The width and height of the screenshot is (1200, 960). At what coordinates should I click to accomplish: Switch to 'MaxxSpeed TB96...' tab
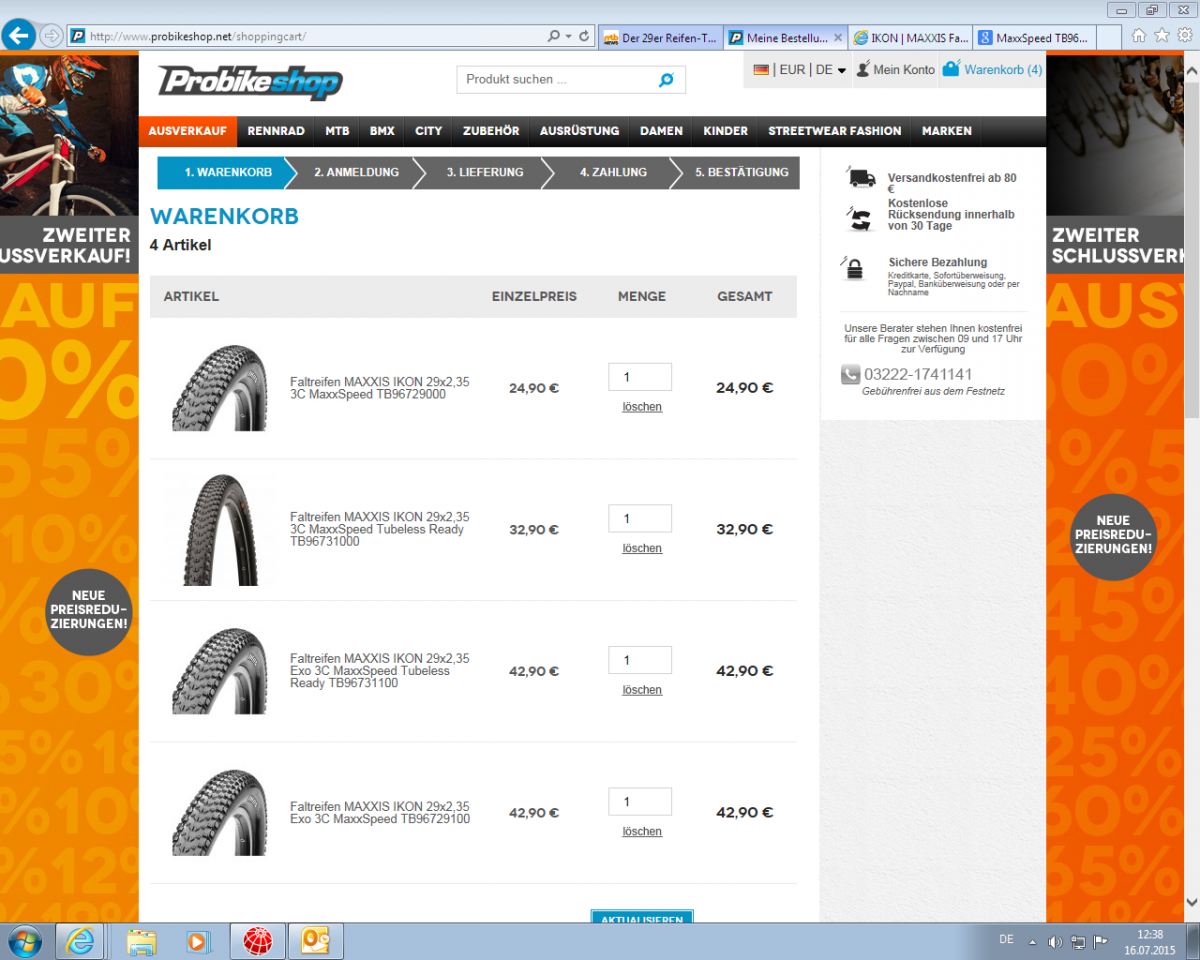(x=1033, y=38)
